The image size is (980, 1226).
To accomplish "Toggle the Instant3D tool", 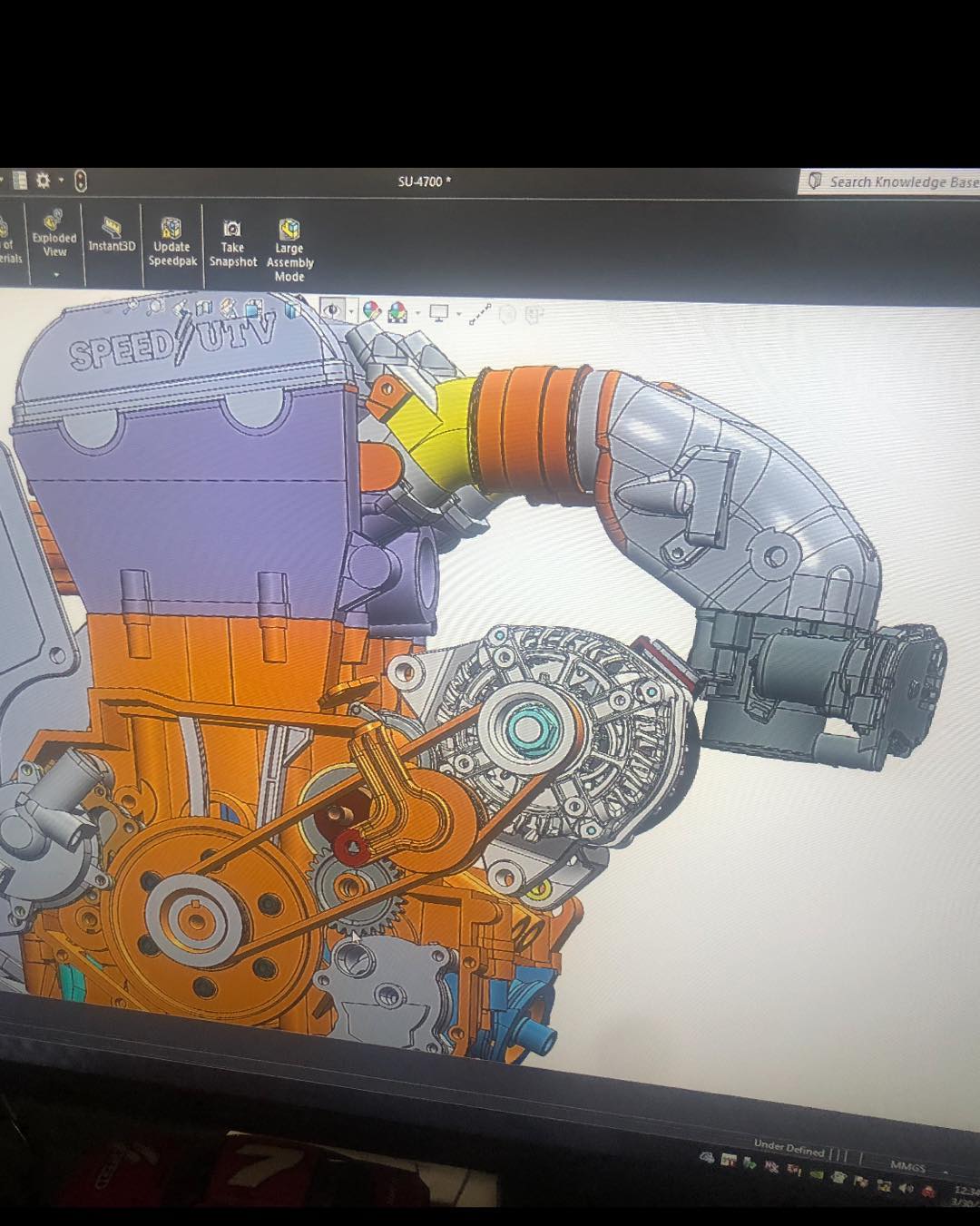I will (x=112, y=236).
